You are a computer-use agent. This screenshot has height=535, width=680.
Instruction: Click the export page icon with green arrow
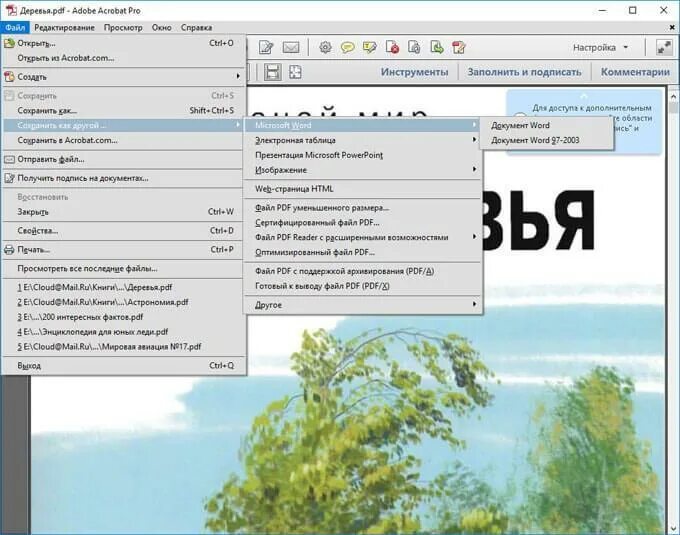tap(437, 47)
